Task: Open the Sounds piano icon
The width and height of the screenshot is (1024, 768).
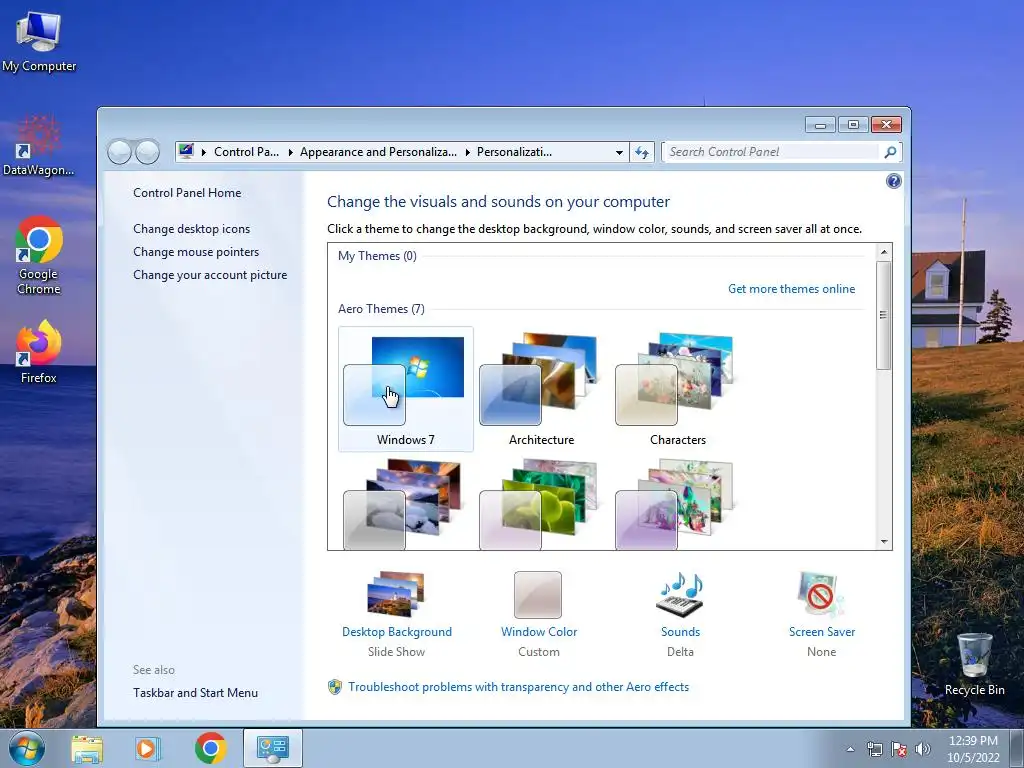Action: point(680,594)
